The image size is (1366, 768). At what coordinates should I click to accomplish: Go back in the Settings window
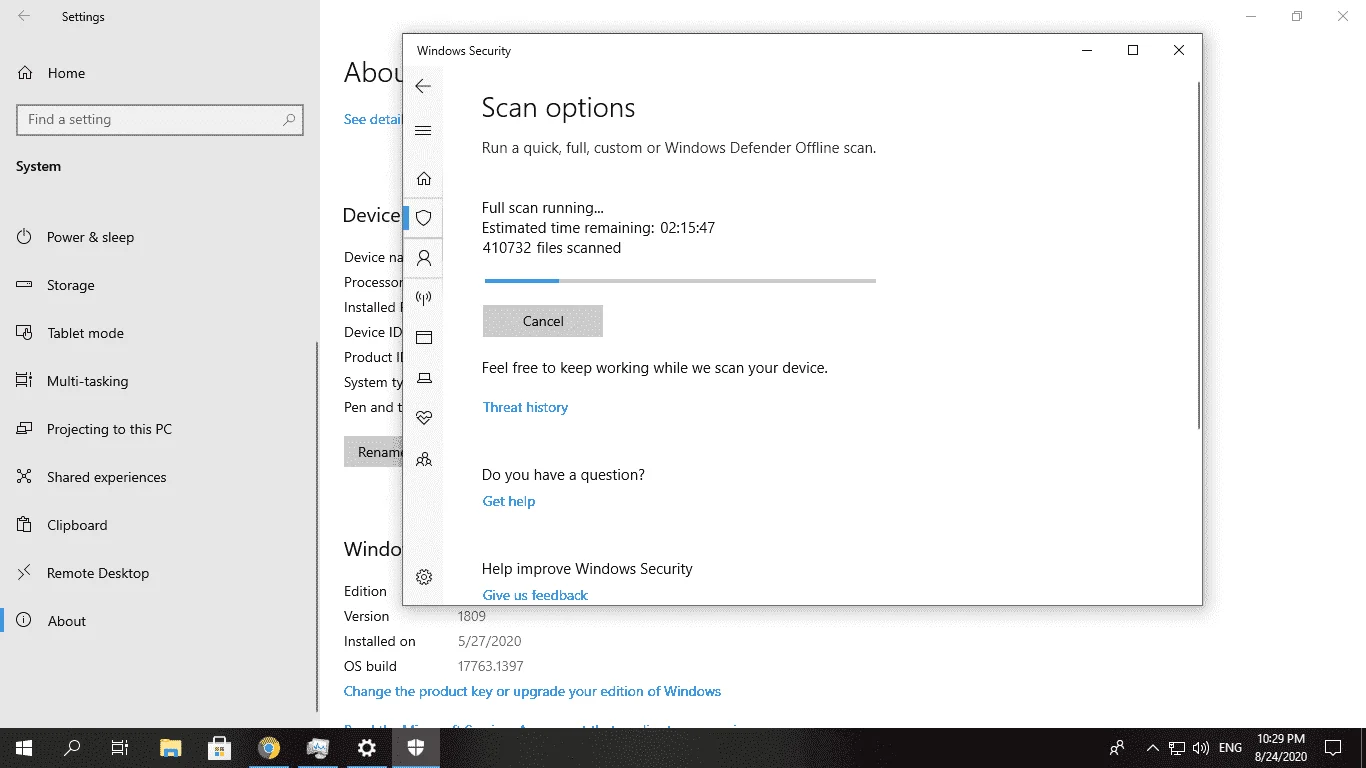[x=24, y=17]
